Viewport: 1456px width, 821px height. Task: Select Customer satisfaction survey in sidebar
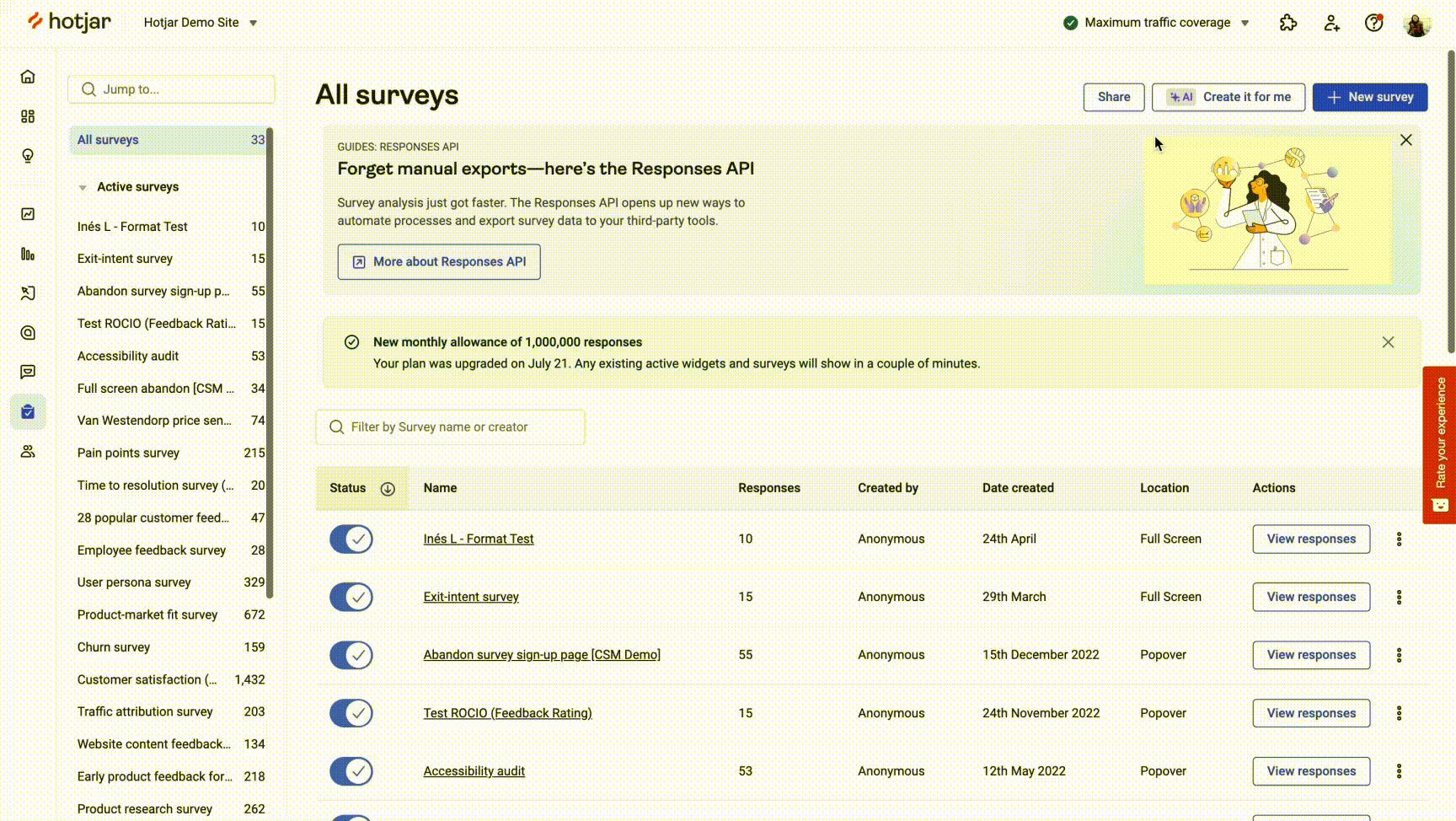(x=170, y=679)
